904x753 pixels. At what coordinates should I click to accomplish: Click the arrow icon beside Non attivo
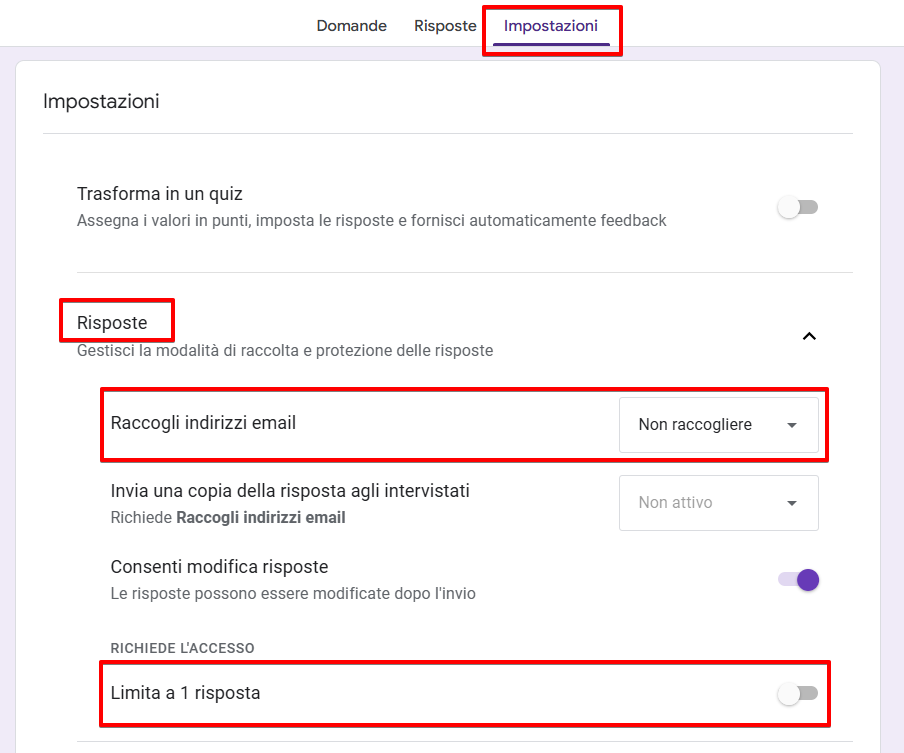(x=792, y=503)
